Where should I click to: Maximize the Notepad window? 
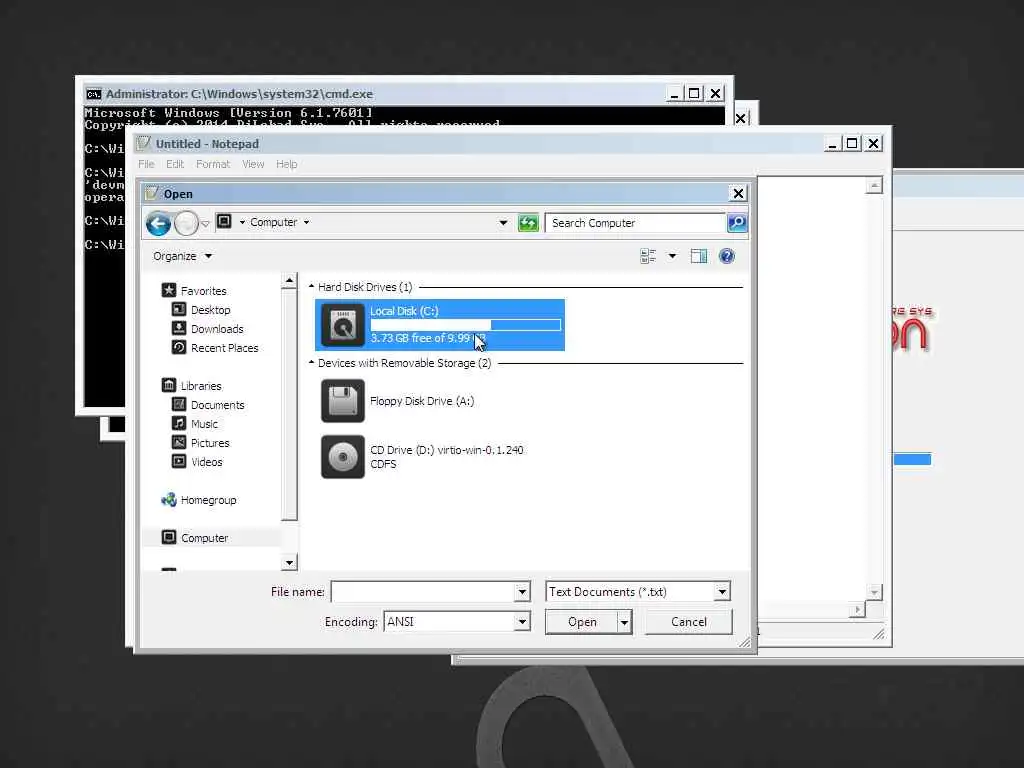coord(852,143)
